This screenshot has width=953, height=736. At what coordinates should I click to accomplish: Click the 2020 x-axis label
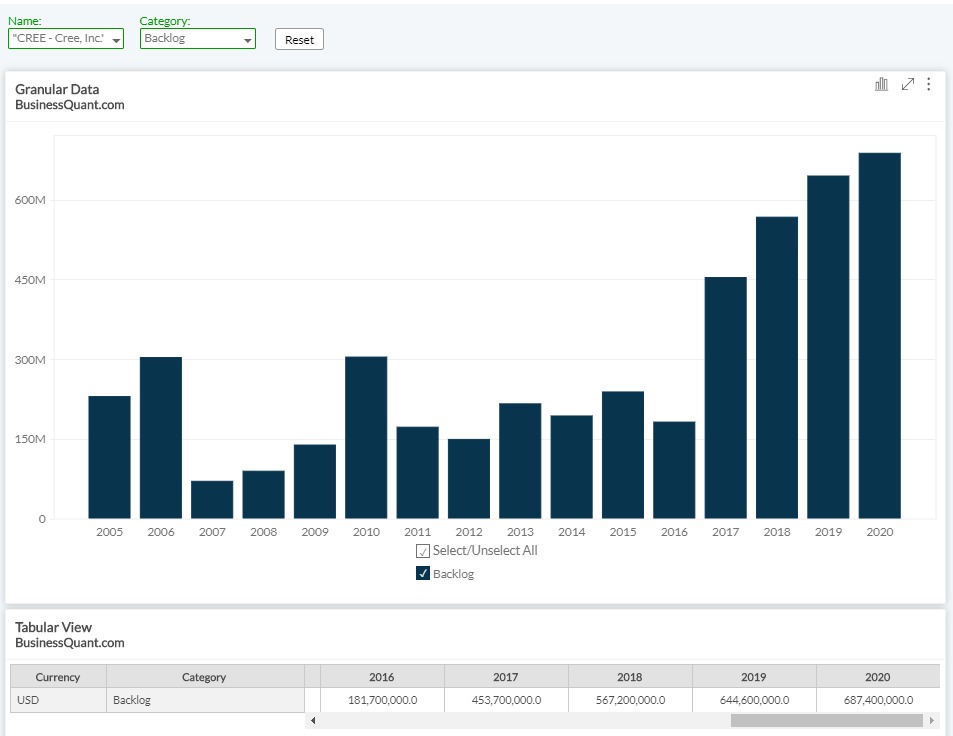click(879, 532)
